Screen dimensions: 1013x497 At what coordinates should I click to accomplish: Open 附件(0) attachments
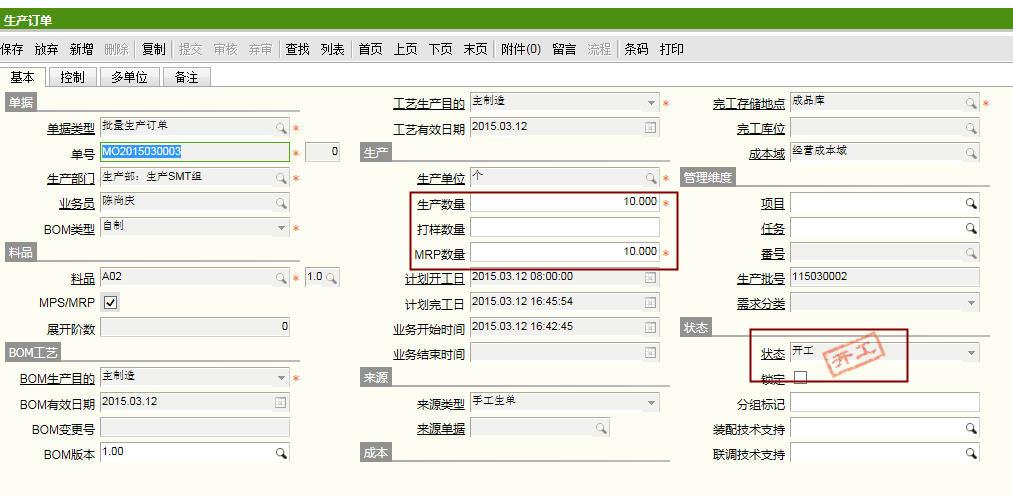(x=521, y=49)
